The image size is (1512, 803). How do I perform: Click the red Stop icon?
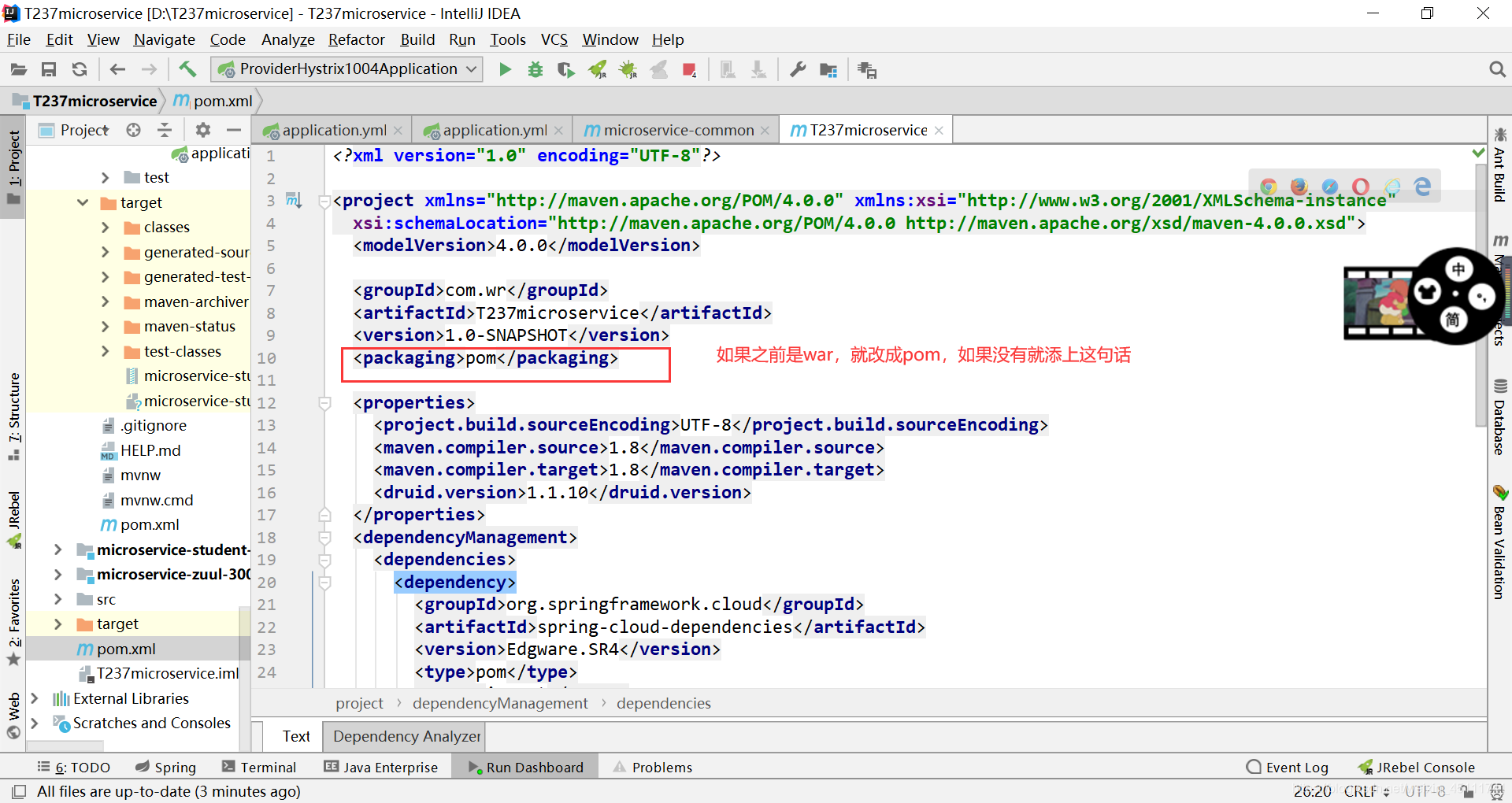point(690,70)
